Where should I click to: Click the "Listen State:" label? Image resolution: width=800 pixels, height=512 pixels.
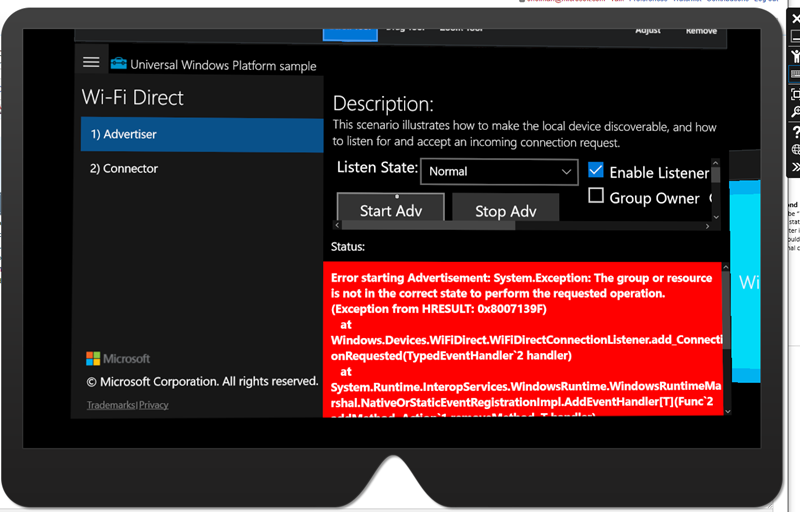tap(378, 167)
